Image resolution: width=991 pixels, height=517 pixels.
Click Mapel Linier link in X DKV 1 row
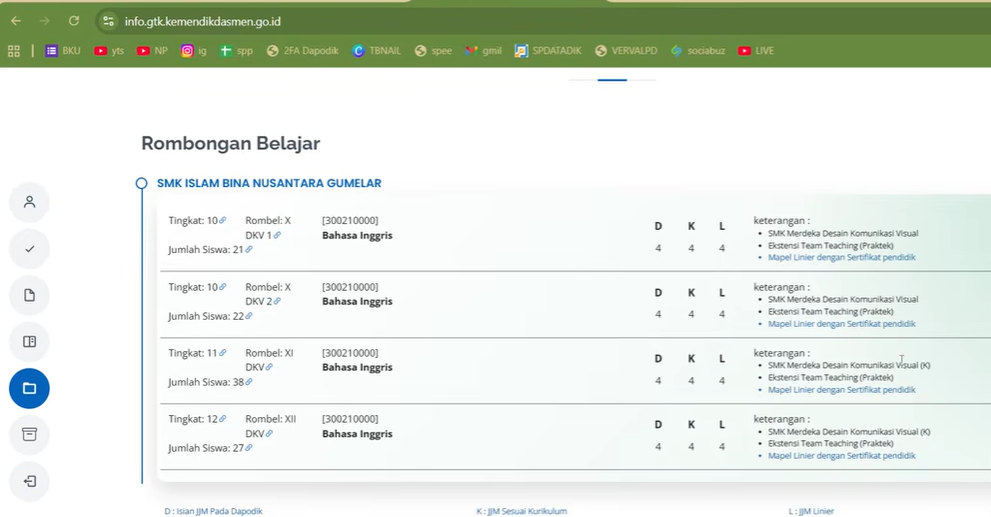(841, 257)
